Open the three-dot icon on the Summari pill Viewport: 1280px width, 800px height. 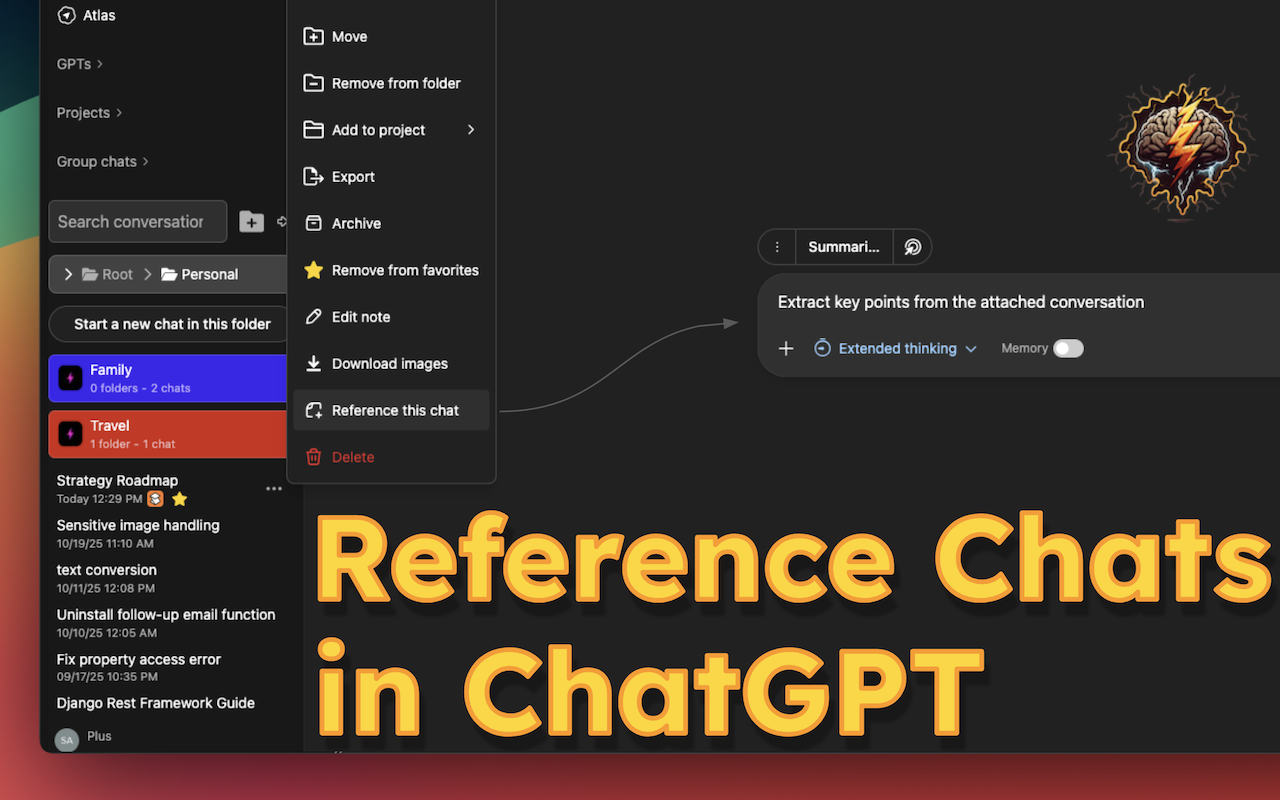777,247
